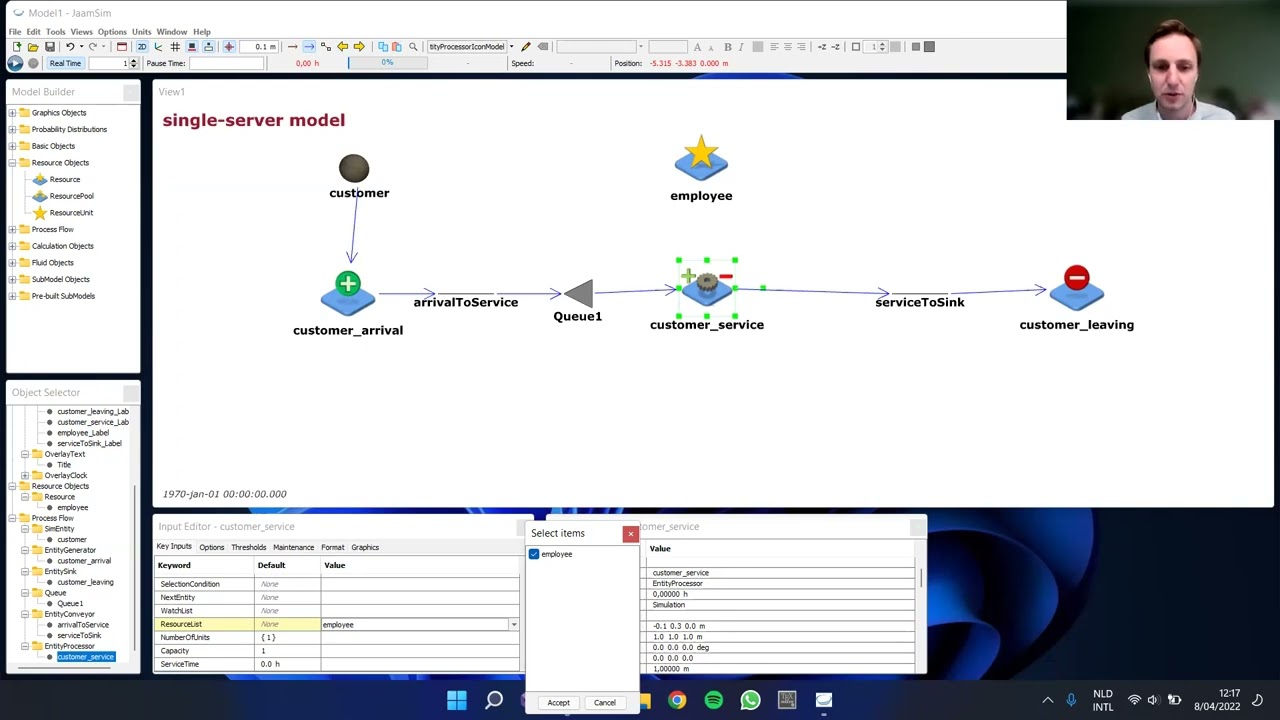Click the New model icon in toolbar
The image size is (1280, 720).
click(x=17, y=46)
